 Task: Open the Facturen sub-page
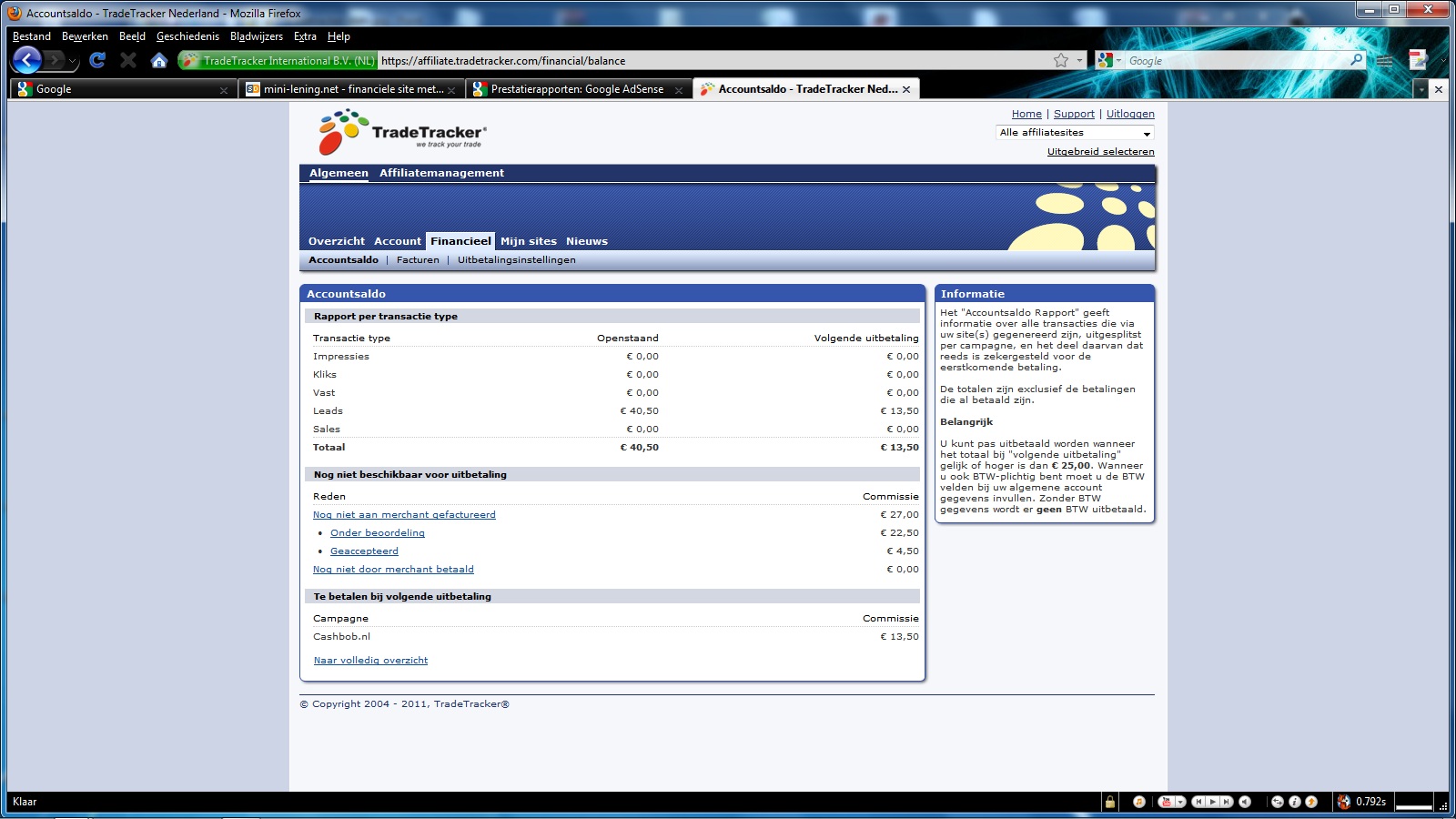418,260
